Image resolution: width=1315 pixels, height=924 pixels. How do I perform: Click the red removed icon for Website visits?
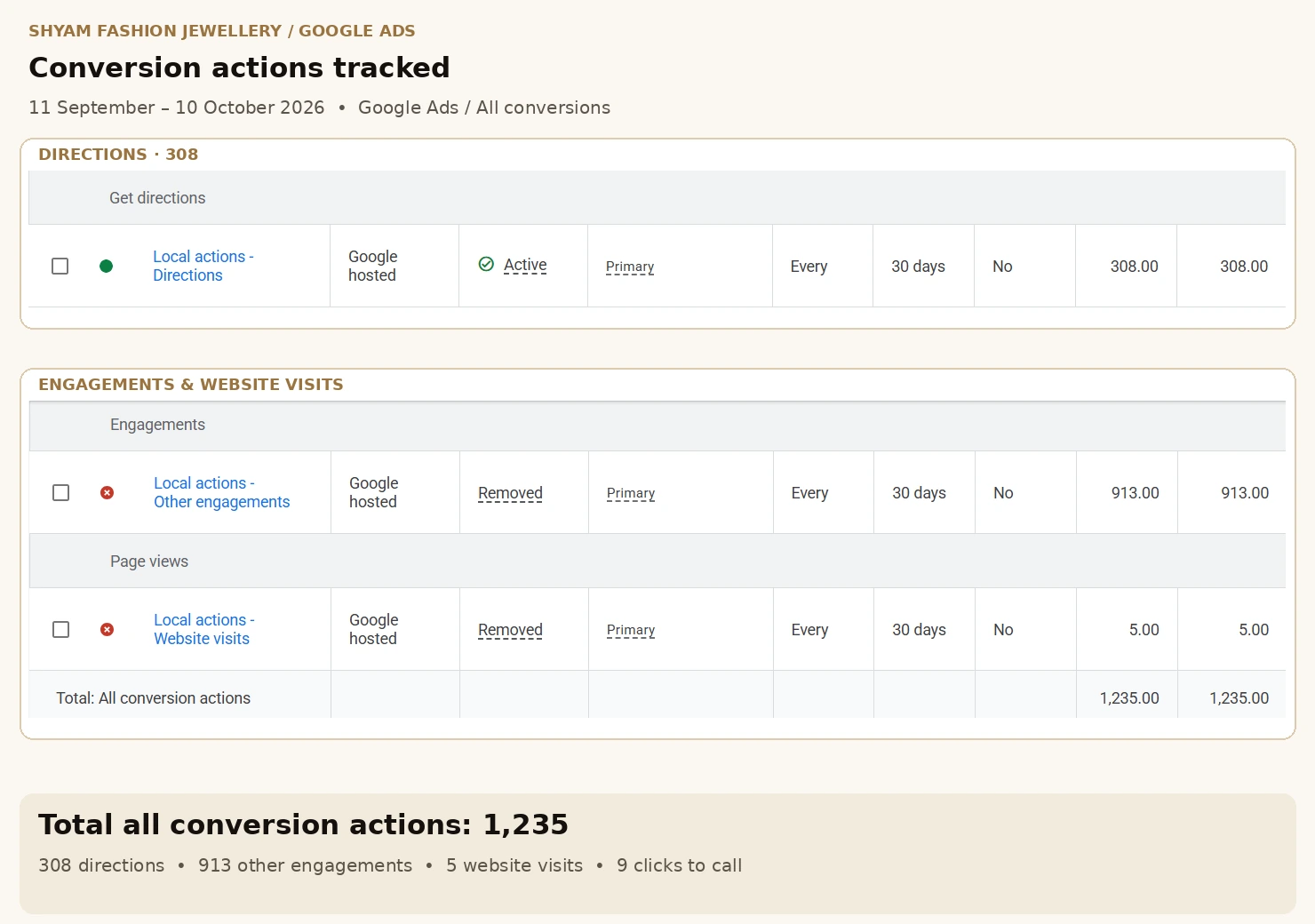click(x=108, y=630)
